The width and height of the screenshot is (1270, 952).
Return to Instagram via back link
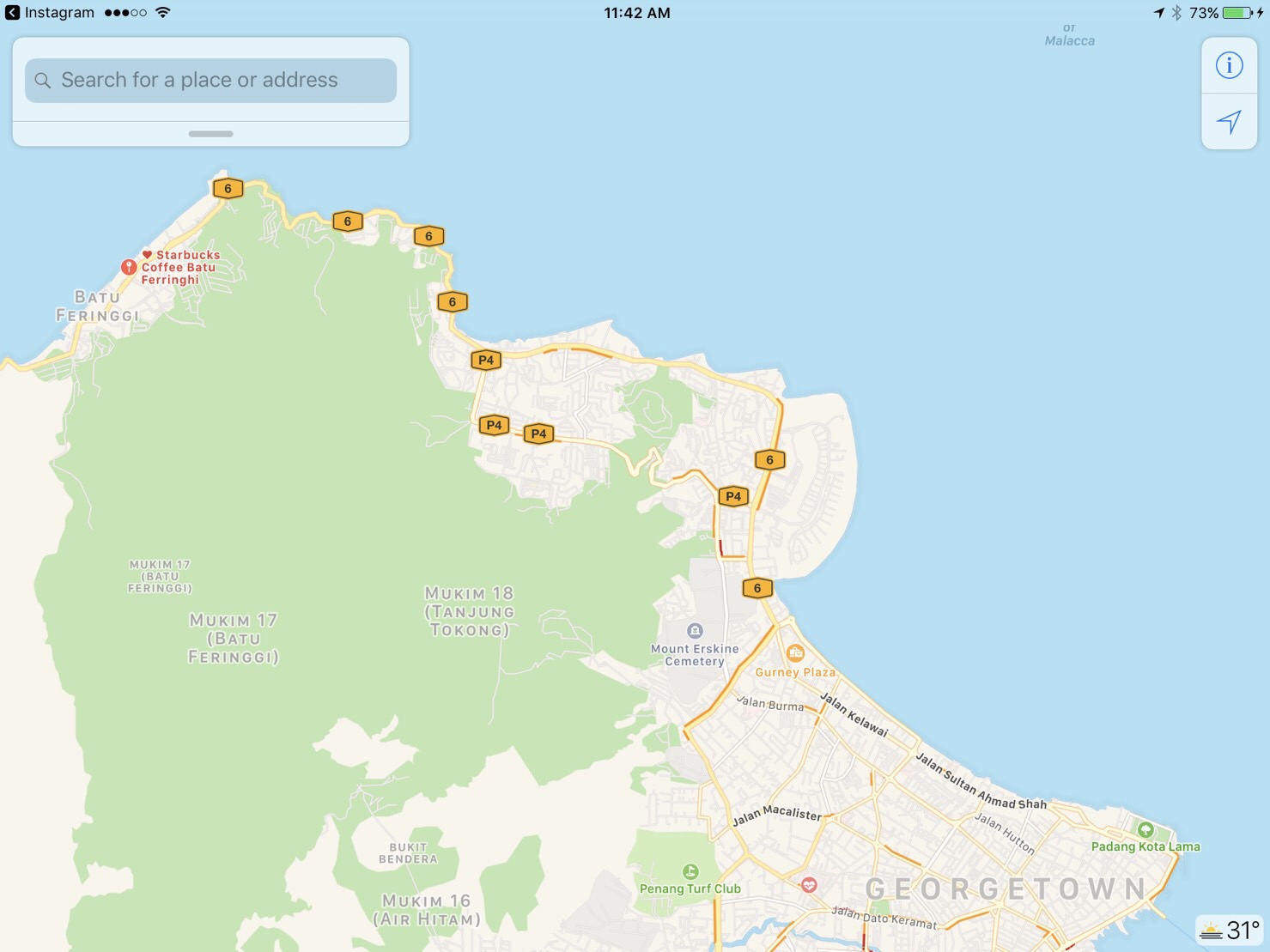[50, 13]
